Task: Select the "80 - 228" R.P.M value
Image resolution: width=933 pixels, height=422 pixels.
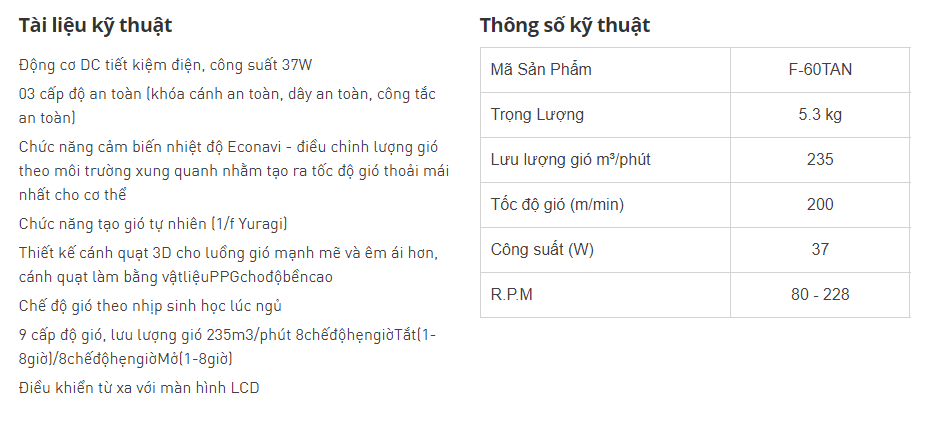Action: tap(820, 295)
